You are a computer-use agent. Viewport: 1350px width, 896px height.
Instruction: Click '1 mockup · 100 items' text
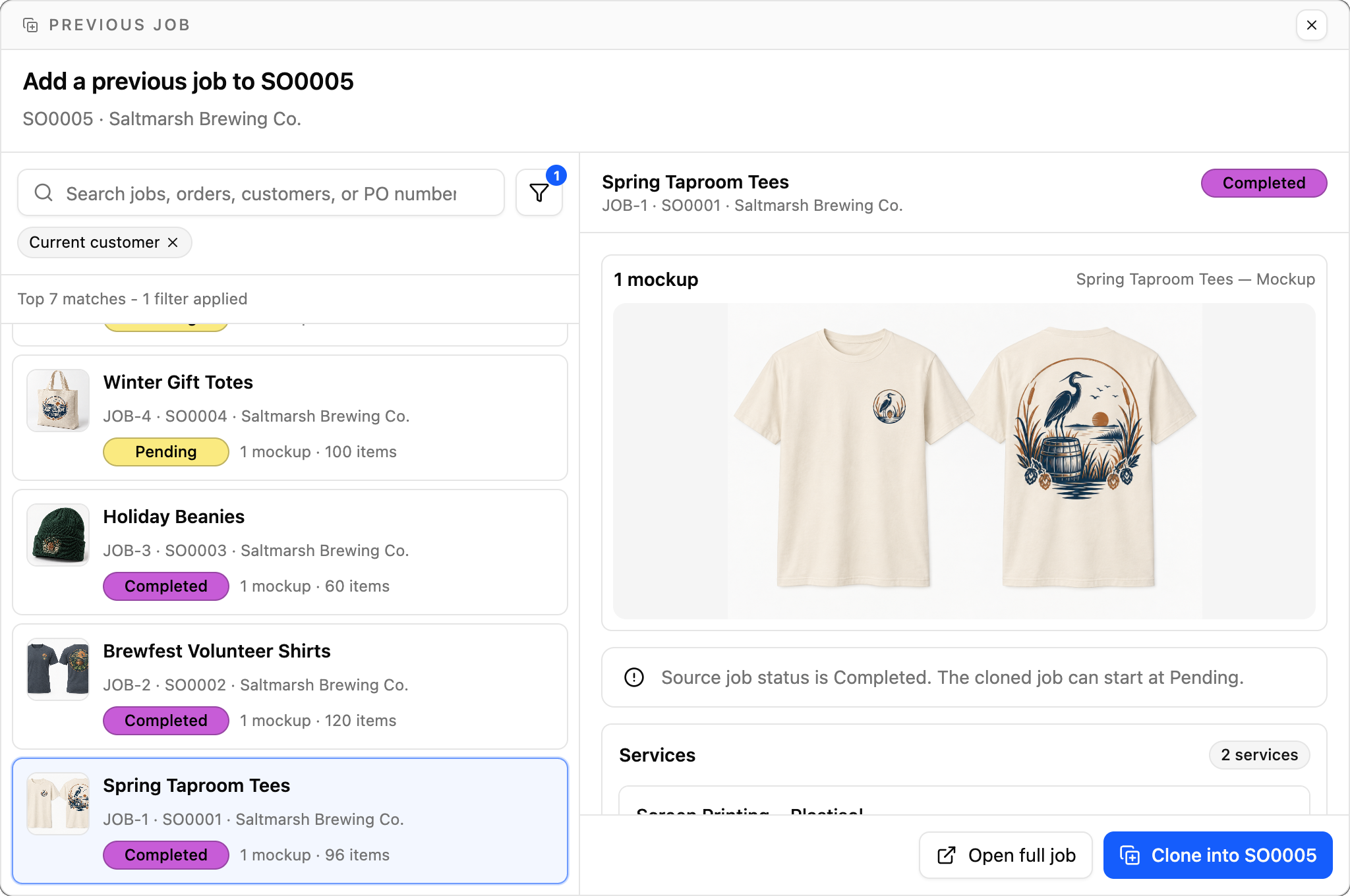tap(318, 452)
